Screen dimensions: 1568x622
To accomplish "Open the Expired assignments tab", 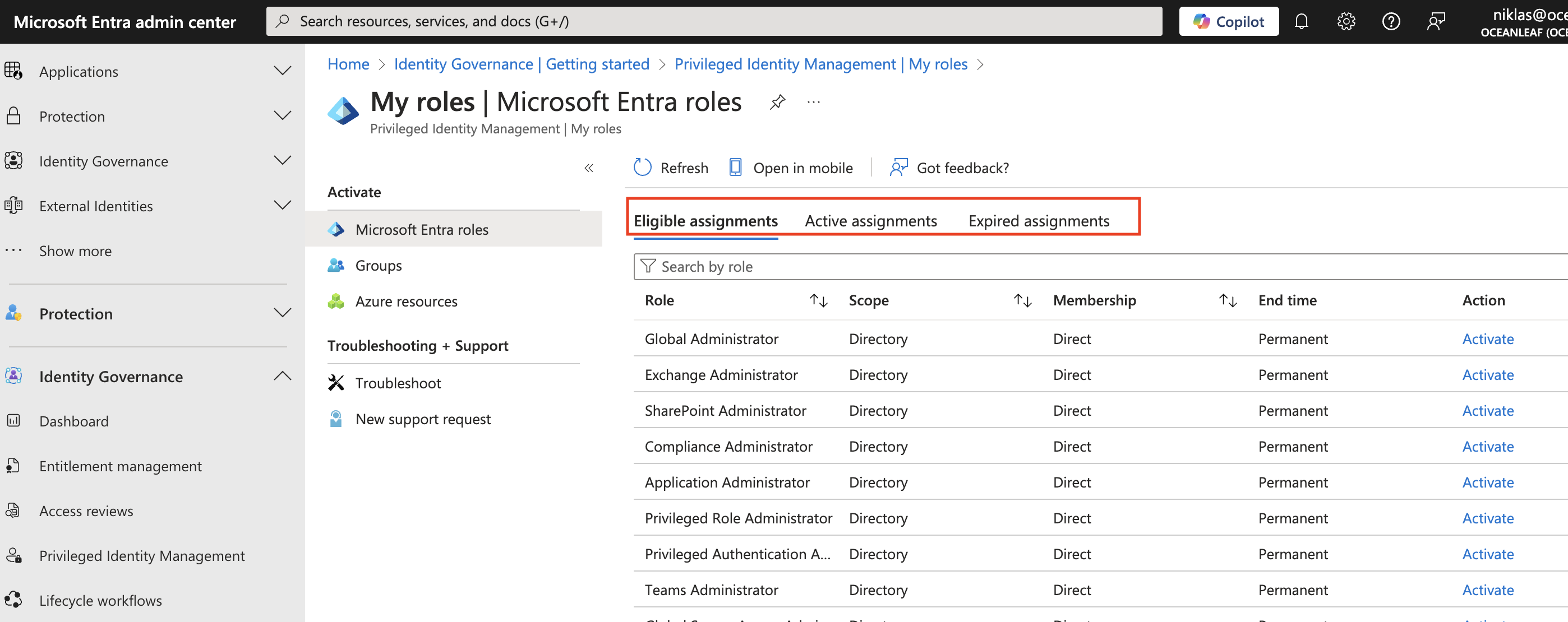I will (1039, 221).
